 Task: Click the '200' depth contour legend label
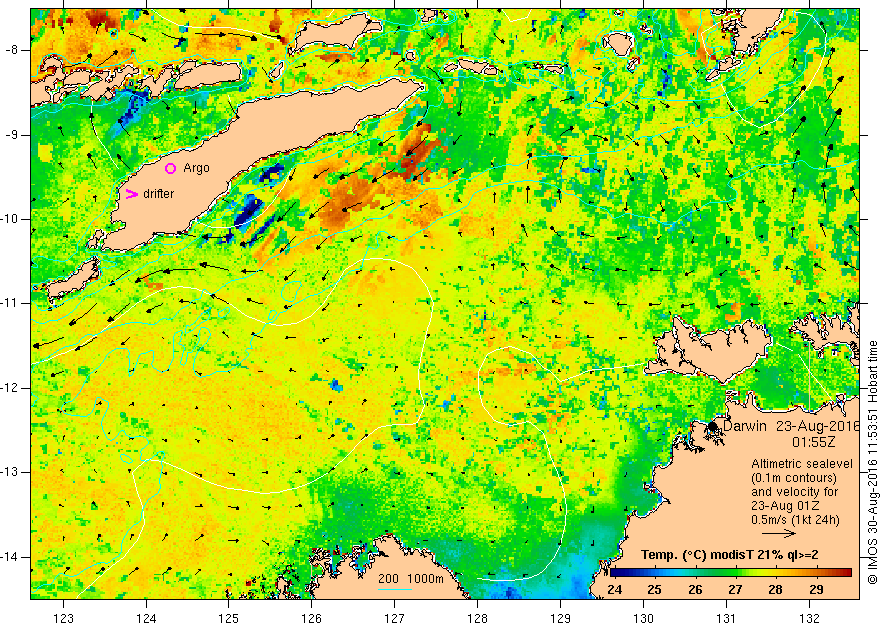(388, 579)
